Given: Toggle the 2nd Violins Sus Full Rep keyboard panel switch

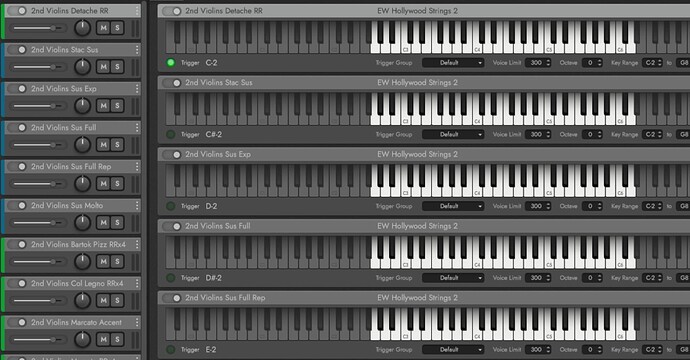Looking at the screenshot, I should [172, 298].
